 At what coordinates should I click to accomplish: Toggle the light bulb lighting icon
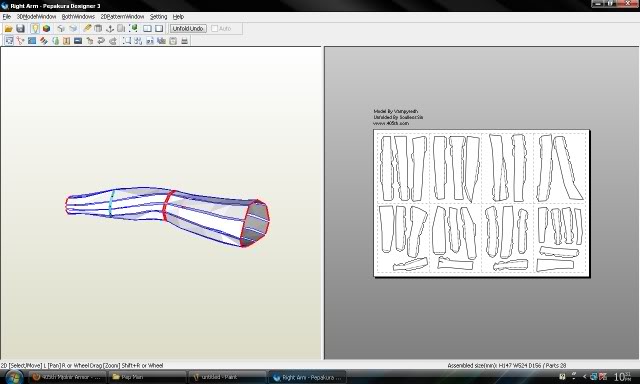[35, 29]
